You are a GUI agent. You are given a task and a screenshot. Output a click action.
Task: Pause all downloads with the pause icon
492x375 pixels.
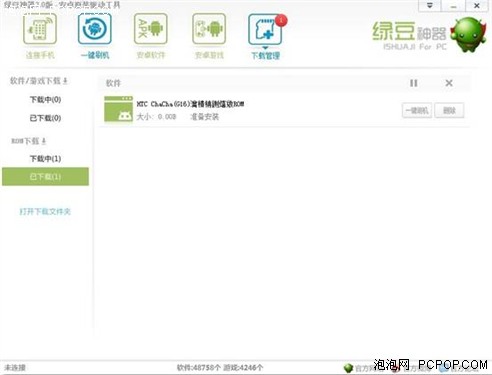click(414, 83)
